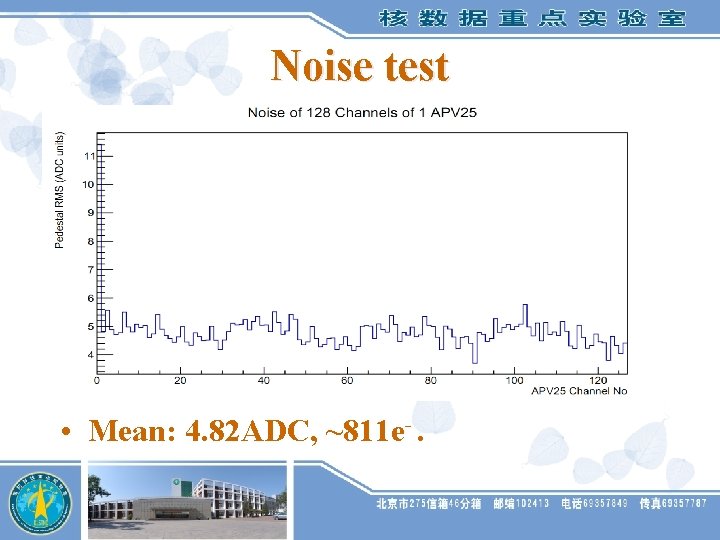Click the noise dip near channel 90
This screenshot has height=540, width=720.
click(x=475, y=362)
